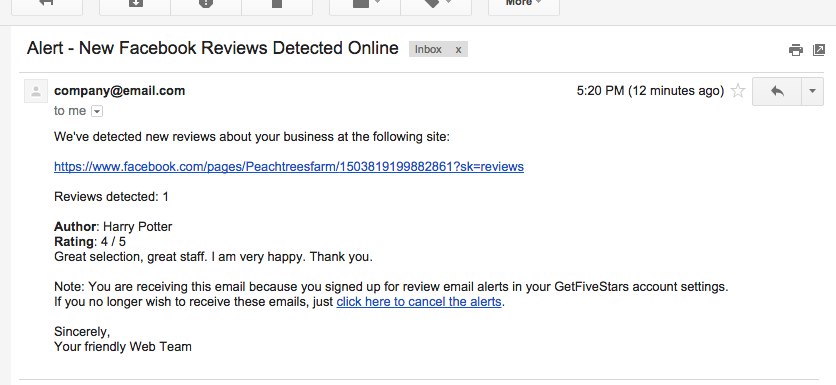Click the 'click here to cancel the alerts' link
The width and height of the screenshot is (836, 385).
(419, 302)
